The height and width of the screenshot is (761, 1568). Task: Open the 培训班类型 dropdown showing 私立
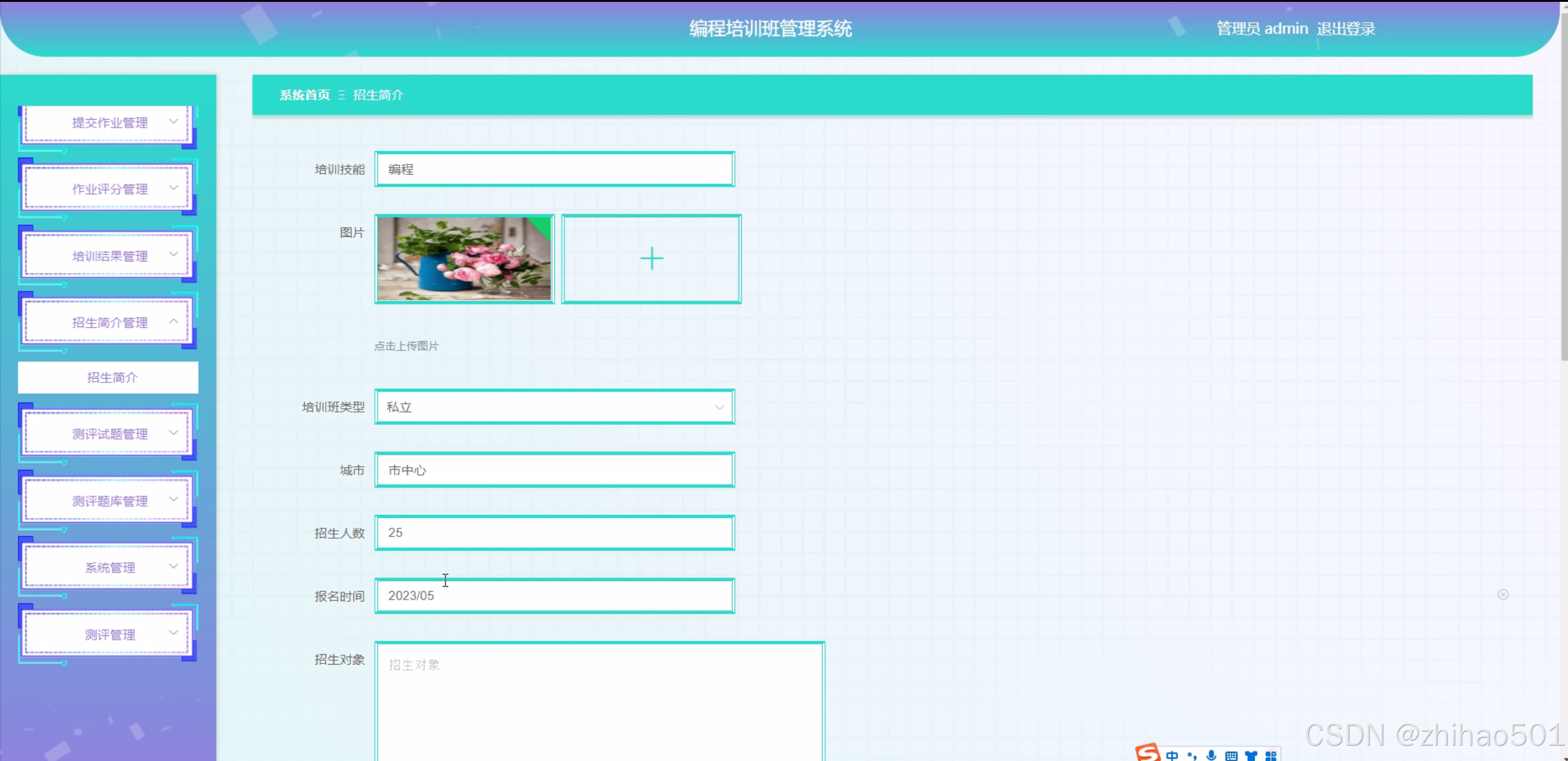555,407
